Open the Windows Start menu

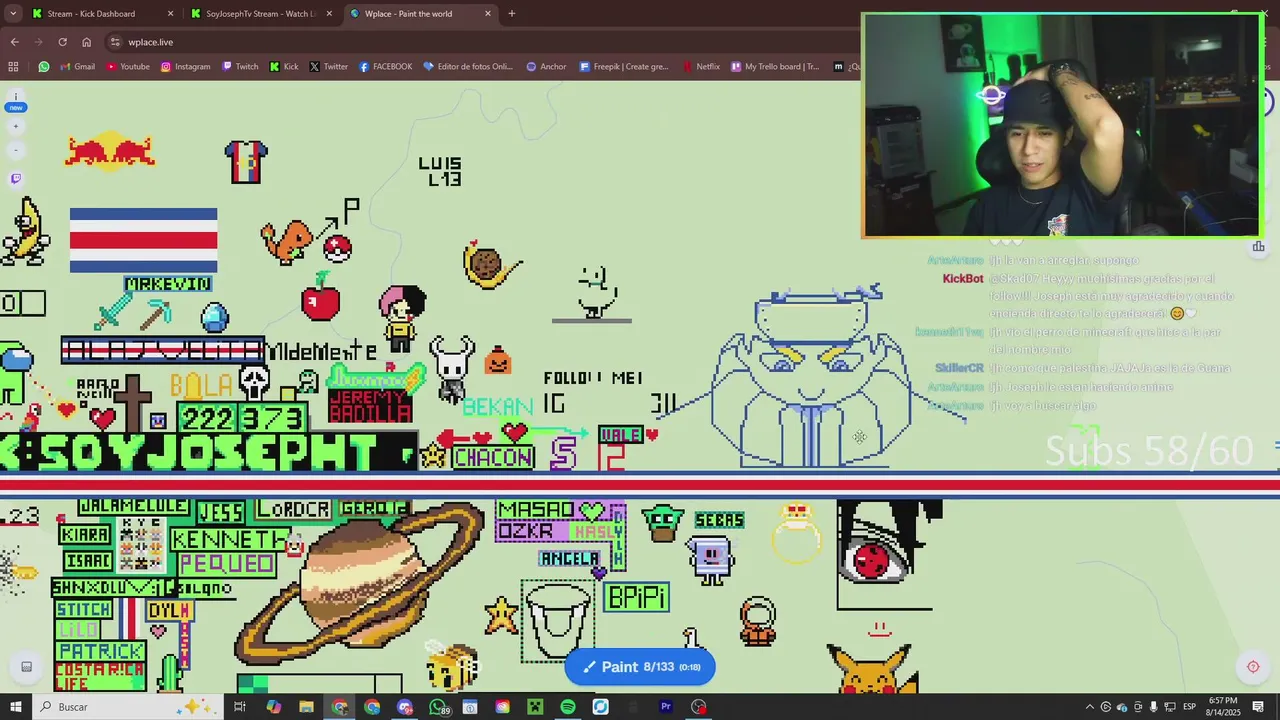(16, 707)
